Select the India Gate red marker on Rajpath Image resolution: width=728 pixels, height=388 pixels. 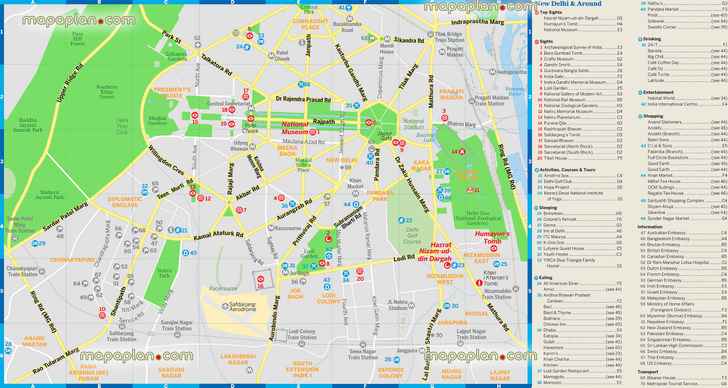point(369,123)
